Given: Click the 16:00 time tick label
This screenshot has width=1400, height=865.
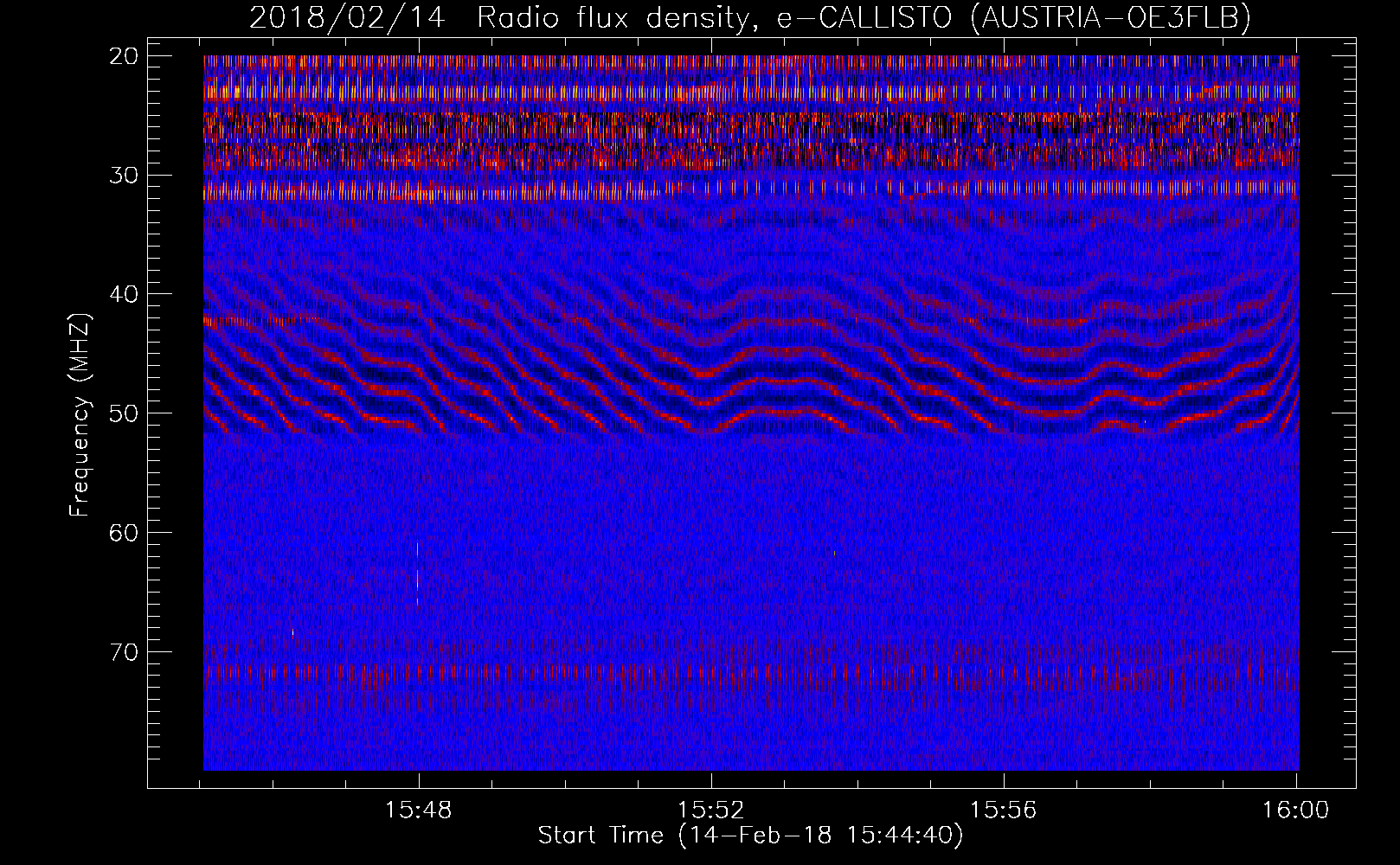Looking at the screenshot, I should [1295, 810].
